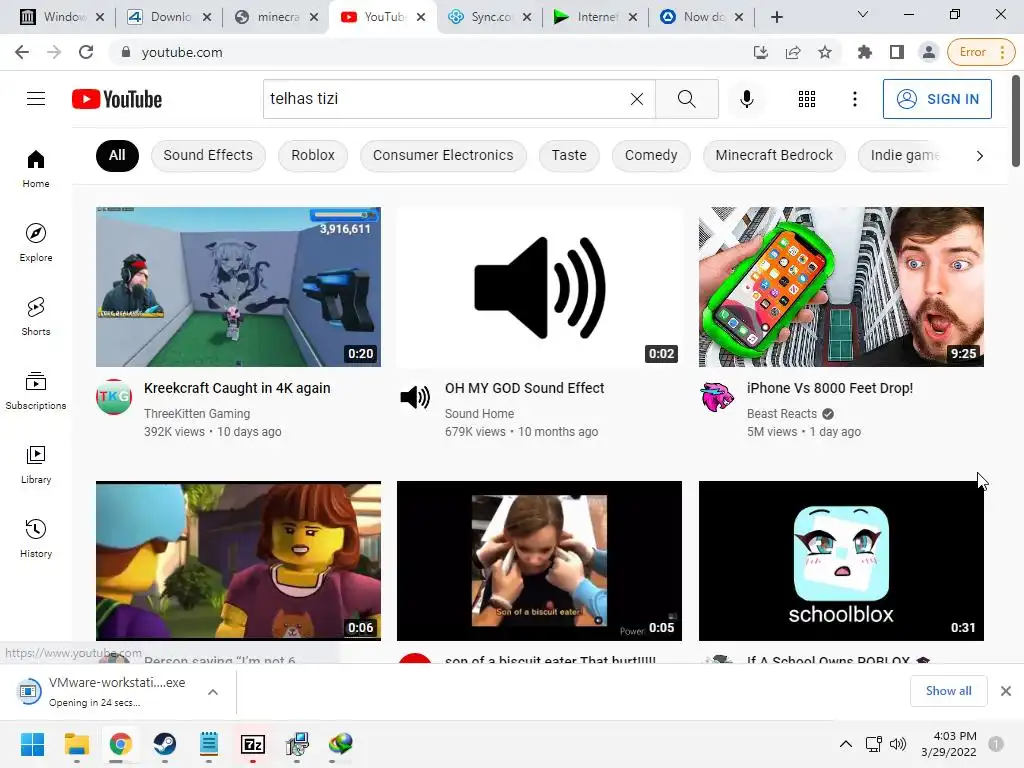
Task: Show hidden system tray icons
Action: pos(846,744)
